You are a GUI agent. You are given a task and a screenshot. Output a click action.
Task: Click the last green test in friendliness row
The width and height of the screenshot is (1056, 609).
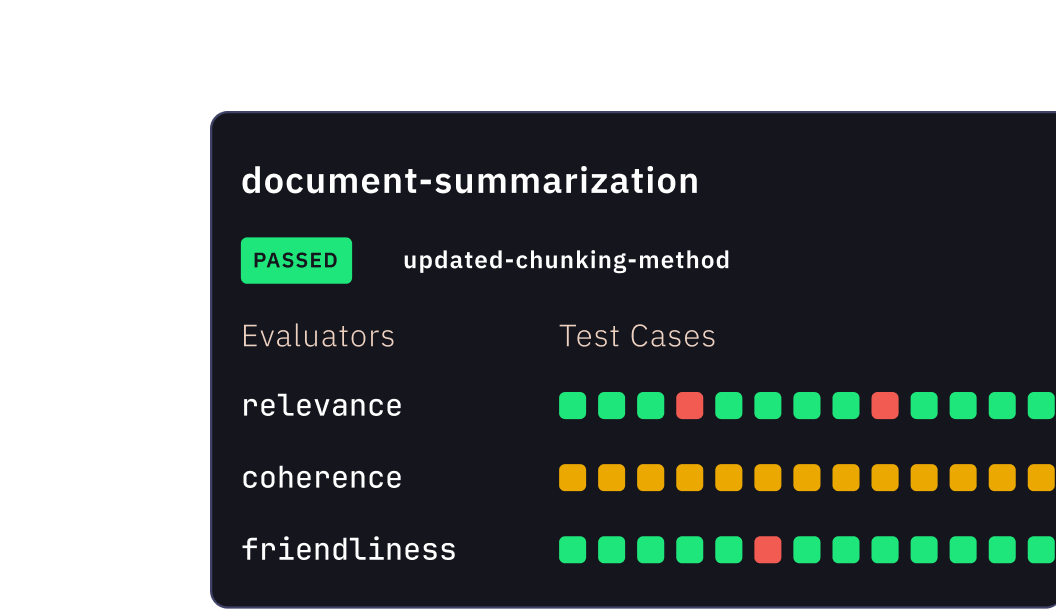pos(1040,549)
